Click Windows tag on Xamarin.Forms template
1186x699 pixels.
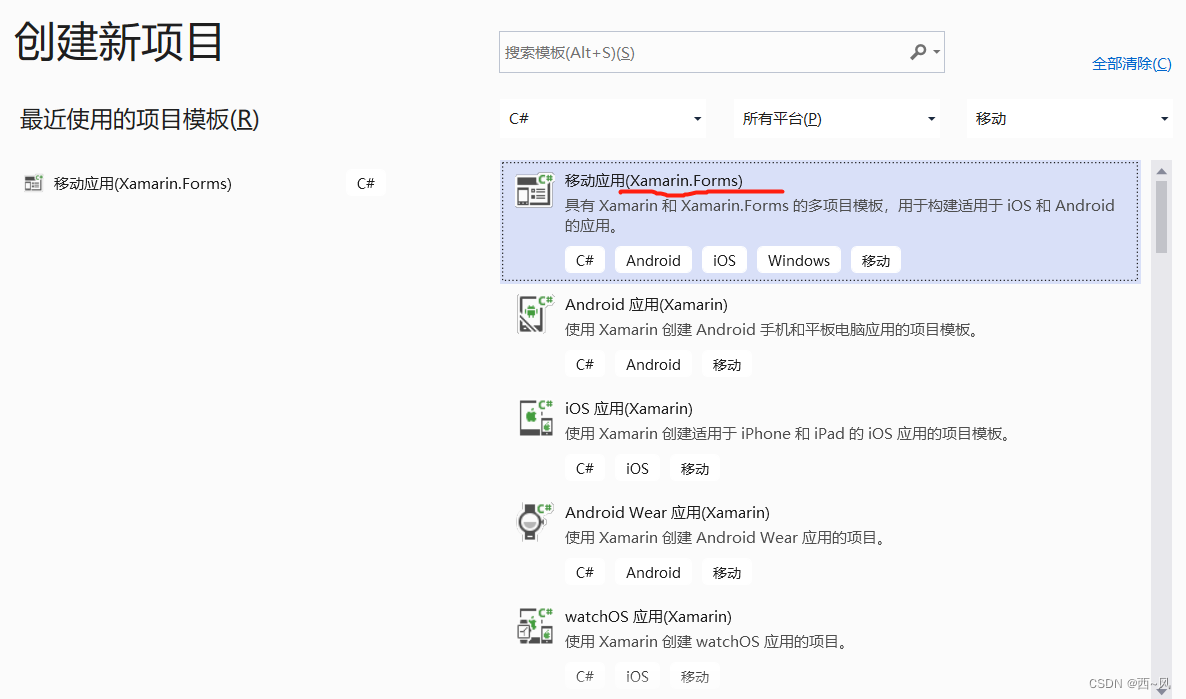(x=799, y=260)
